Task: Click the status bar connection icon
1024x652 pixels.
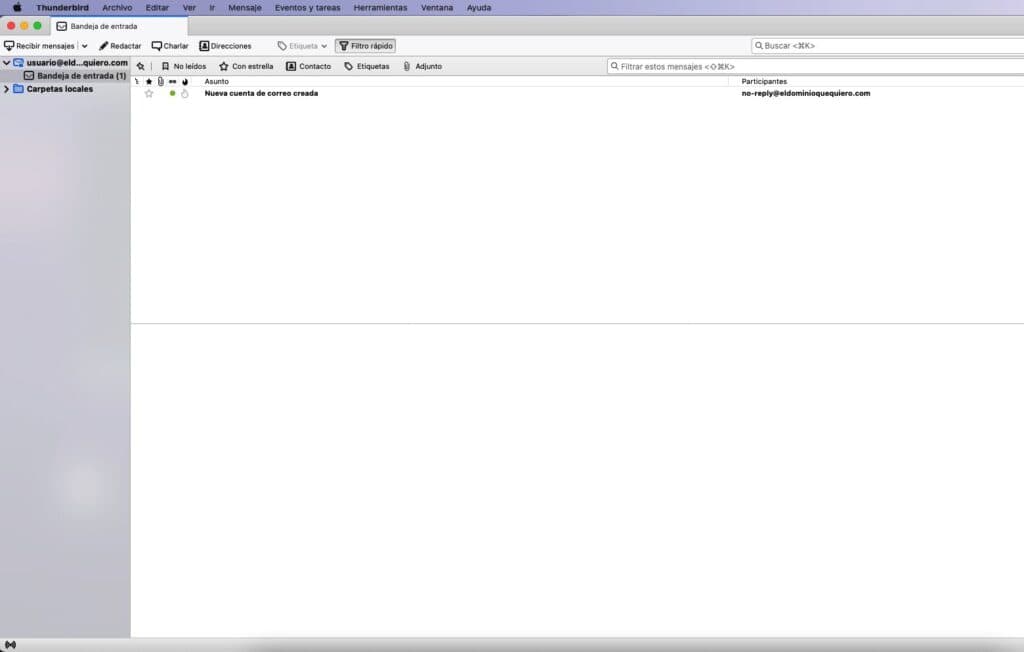Action: tap(10, 644)
